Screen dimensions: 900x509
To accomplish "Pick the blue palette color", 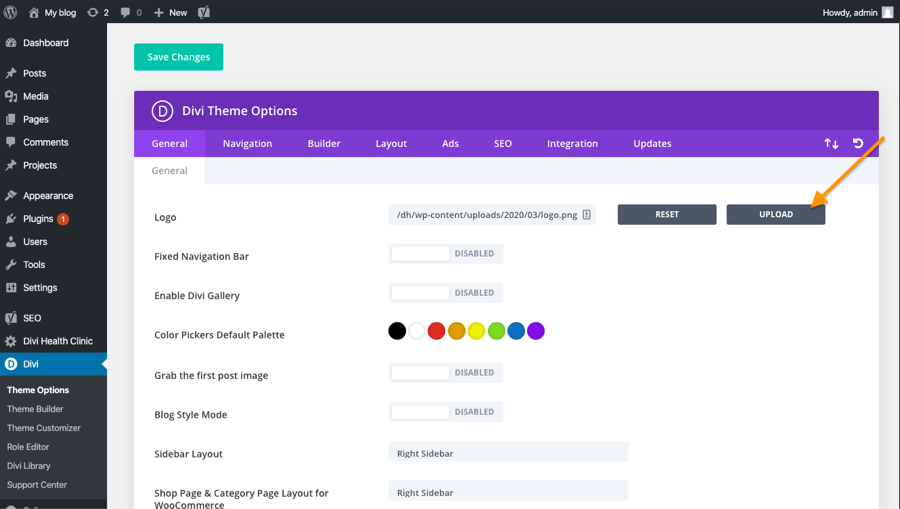I will click(x=516, y=331).
